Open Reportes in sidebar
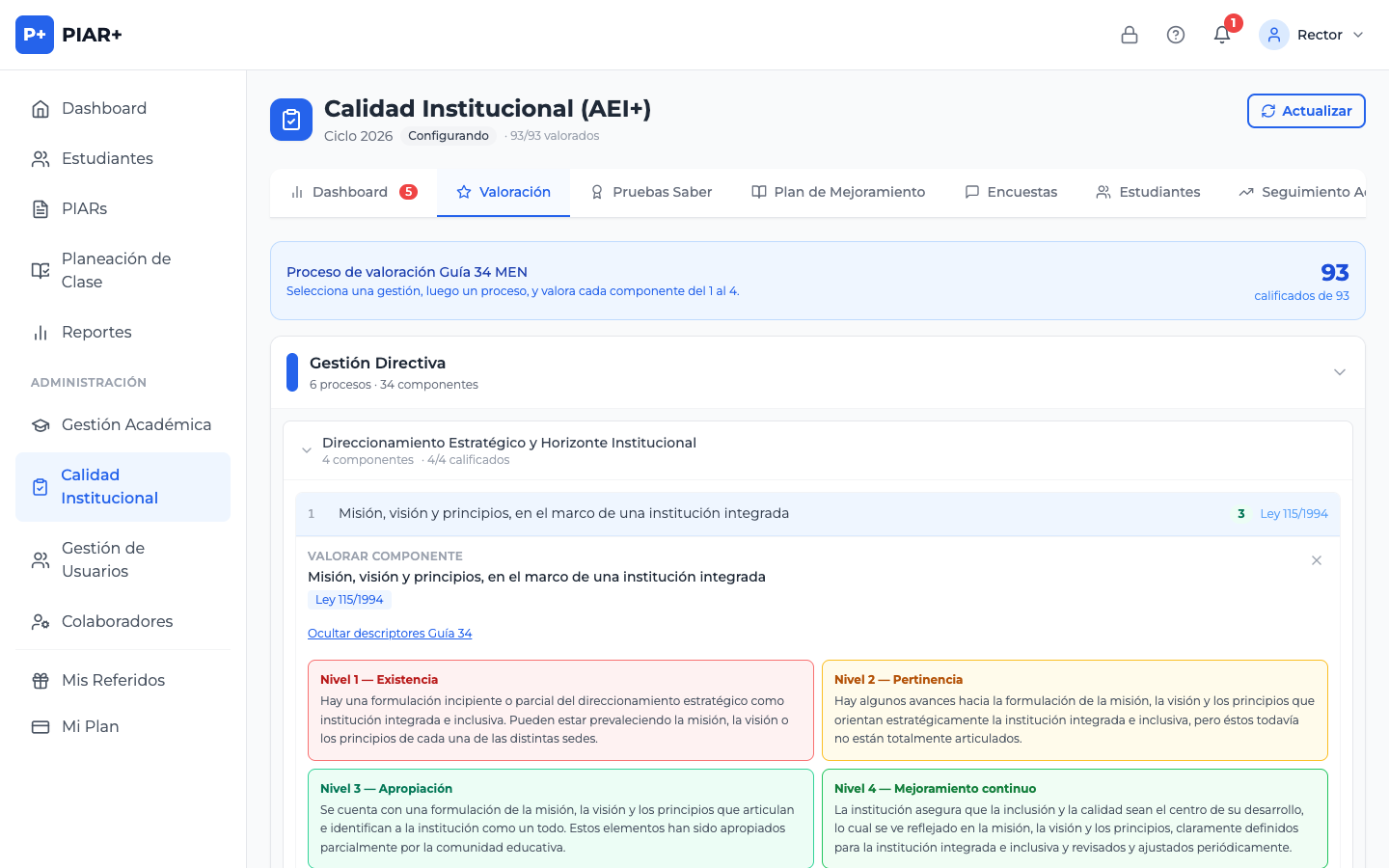 click(x=123, y=332)
